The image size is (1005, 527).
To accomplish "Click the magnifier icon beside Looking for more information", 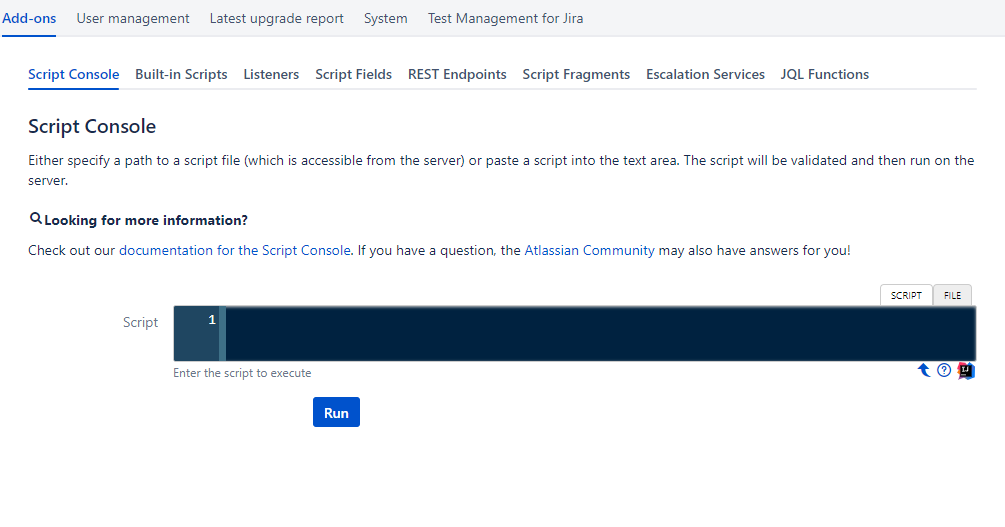I will coord(36,219).
